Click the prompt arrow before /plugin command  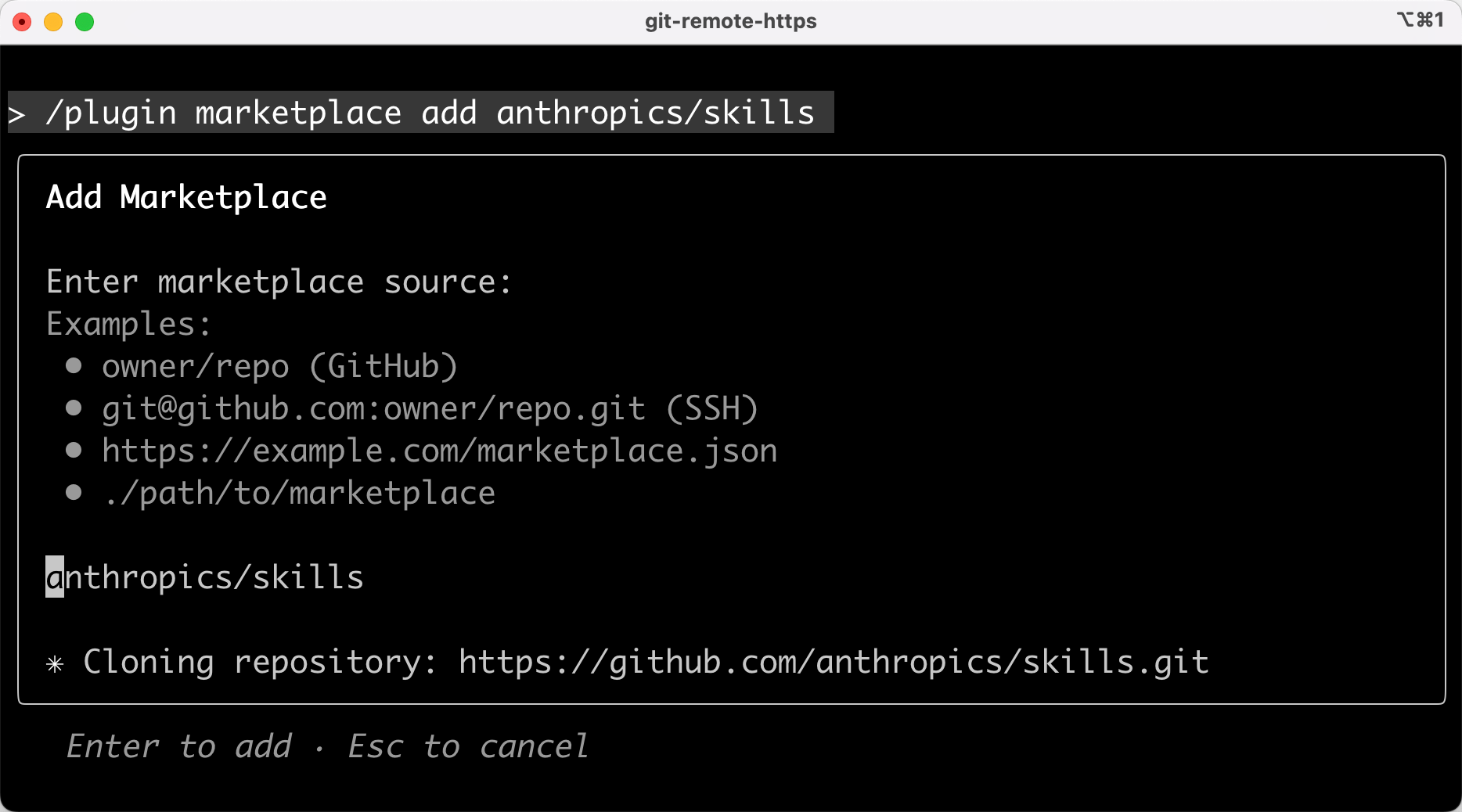[16, 115]
